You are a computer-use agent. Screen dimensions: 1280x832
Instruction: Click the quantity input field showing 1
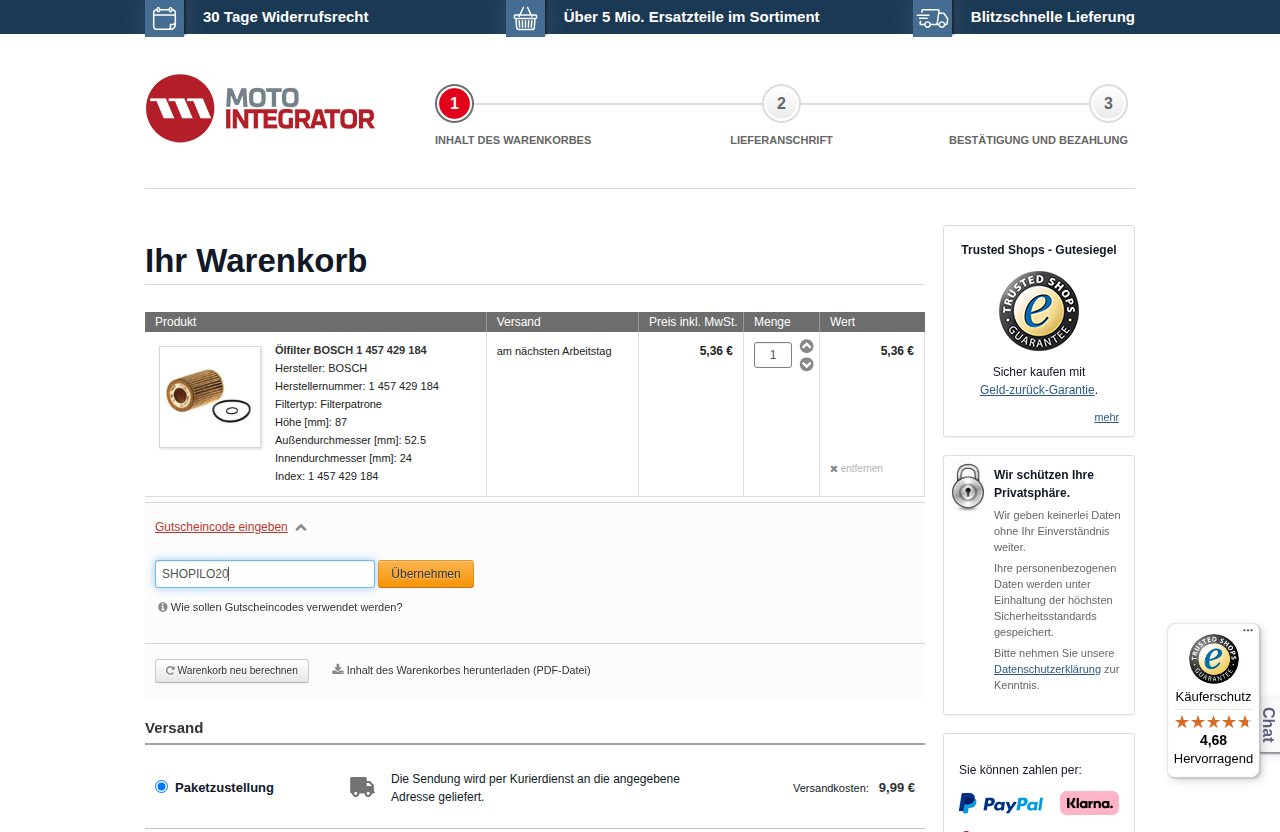coord(773,355)
